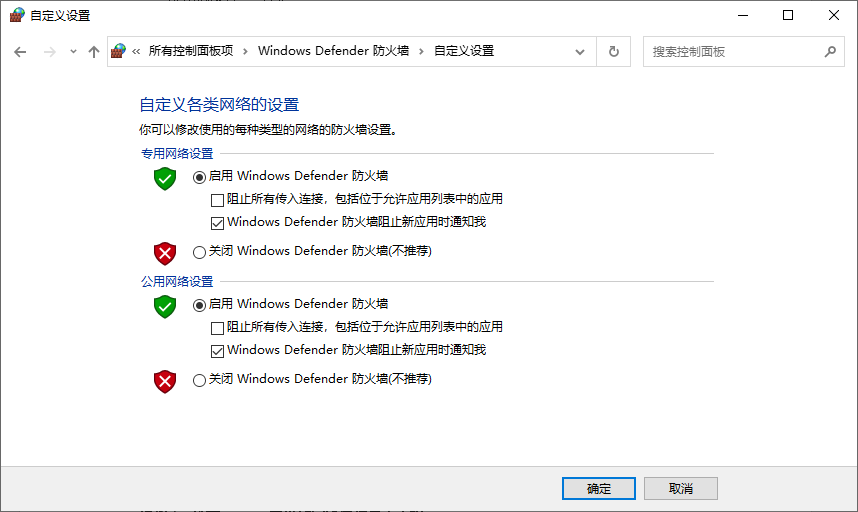Screen dimensions: 858x512
Task: Expand the chevron after 所有控制面板项
Action: coord(245,51)
